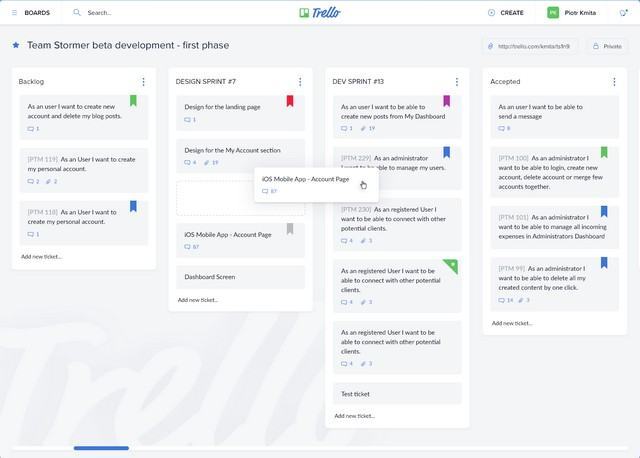Click the blue bookmark on the PTM 101 card
The image size is (640, 458).
(x=604, y=211)
